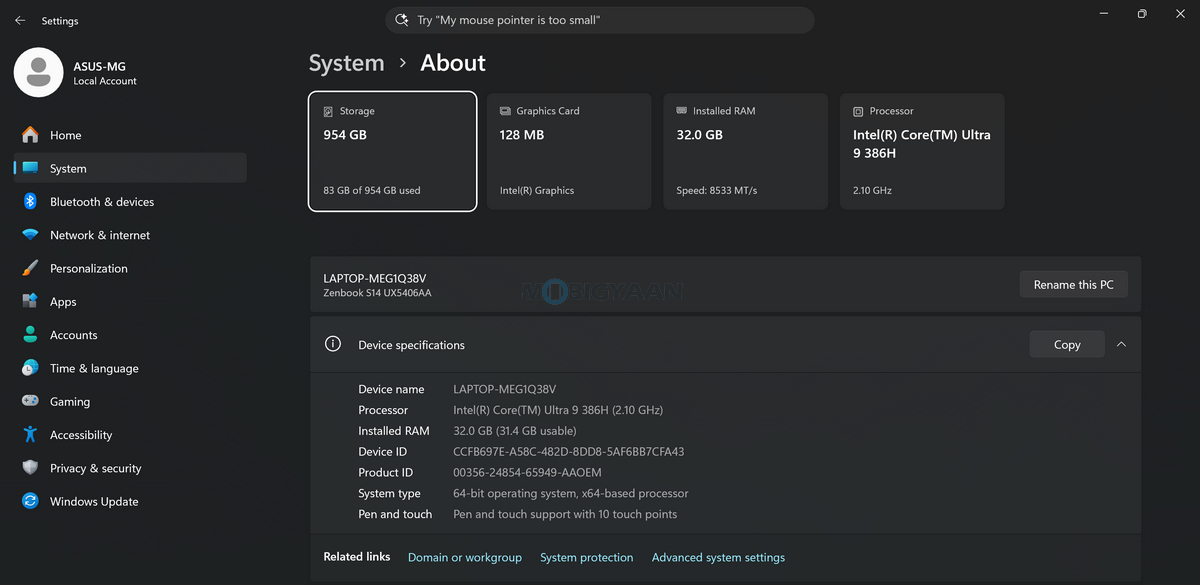Viewport: 1200px width, 585px height.
Task: Click the Personalization paintbrush icon
Action: (30, 268)
